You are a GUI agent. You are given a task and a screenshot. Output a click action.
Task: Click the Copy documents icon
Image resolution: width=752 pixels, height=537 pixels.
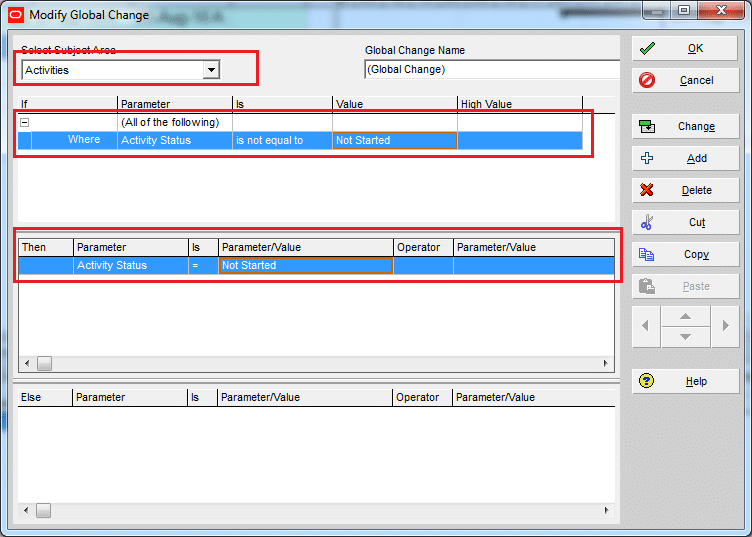tap(646, 254)
